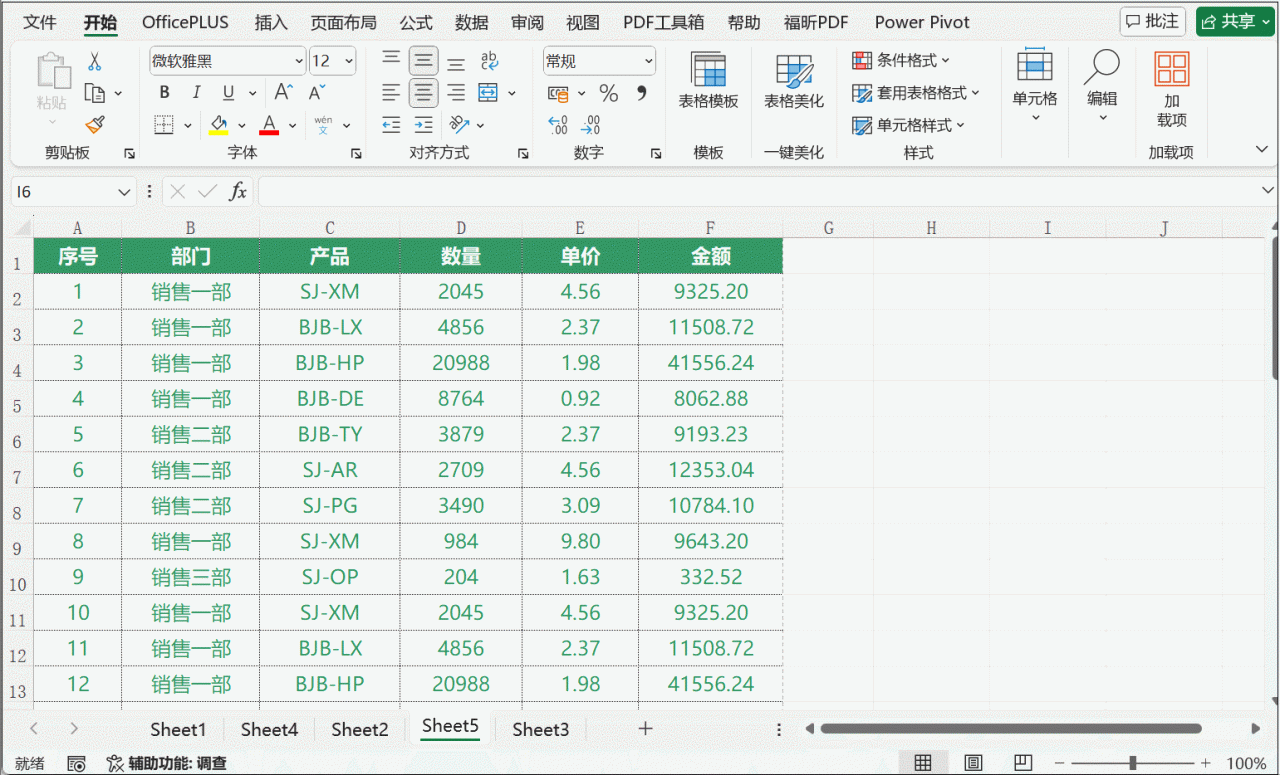This screenshot has height=775, width=1280.
Task: Expand 单元格样式 cell styles menu
Action: click(908, 125)
